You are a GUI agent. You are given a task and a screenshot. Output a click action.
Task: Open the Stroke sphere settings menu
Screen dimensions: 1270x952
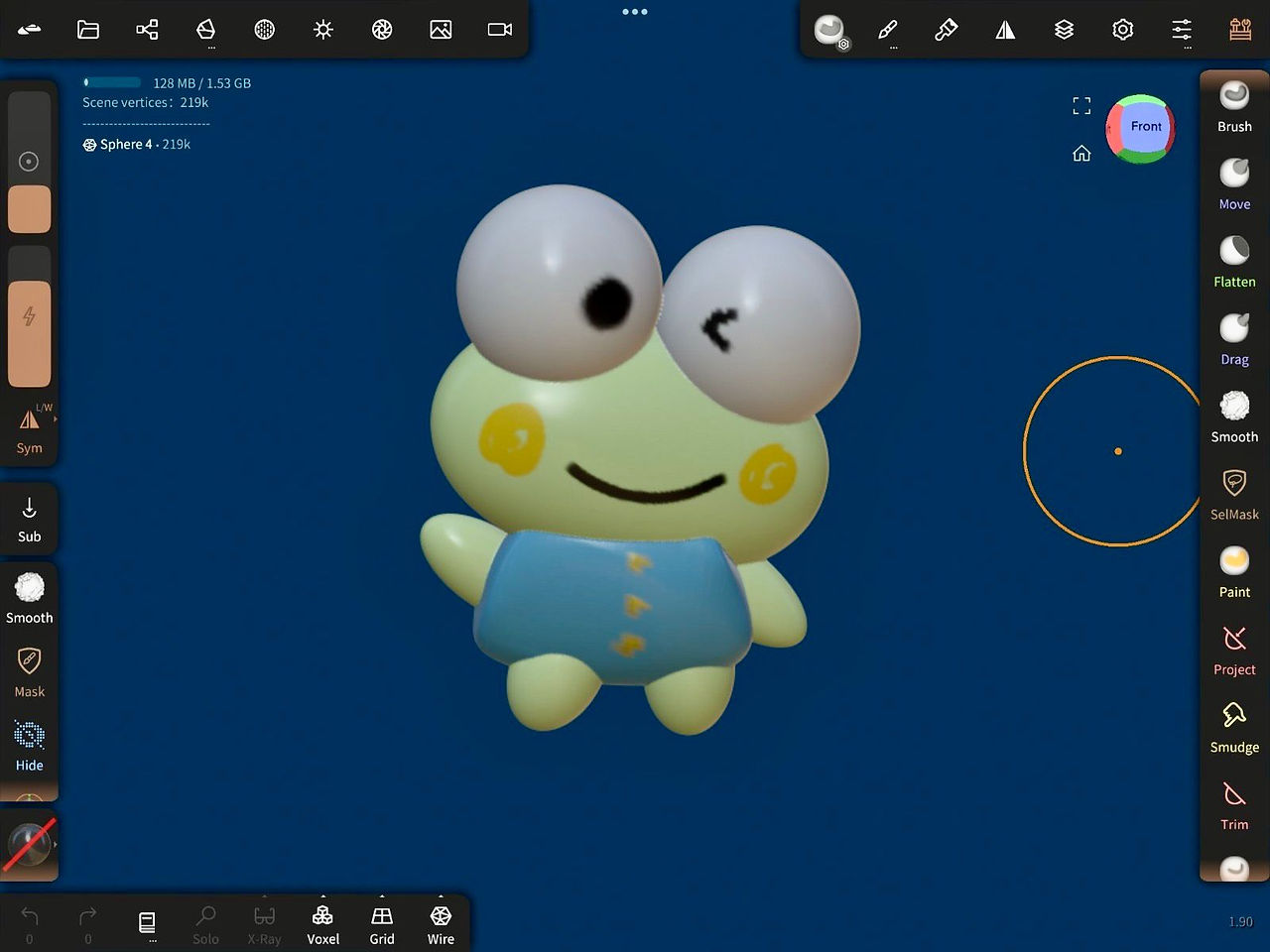(x=830, y=31)
